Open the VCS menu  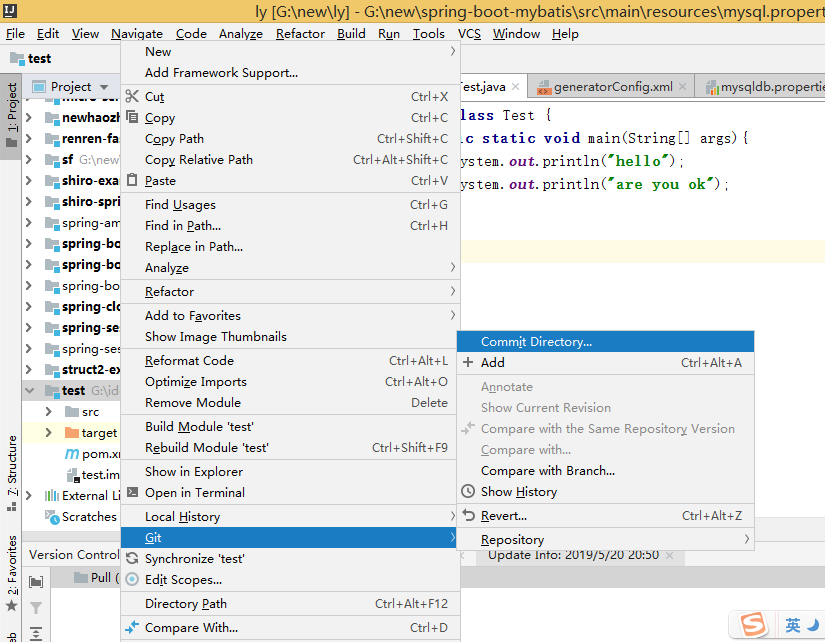pyautogui.click(x=469, y=34)
